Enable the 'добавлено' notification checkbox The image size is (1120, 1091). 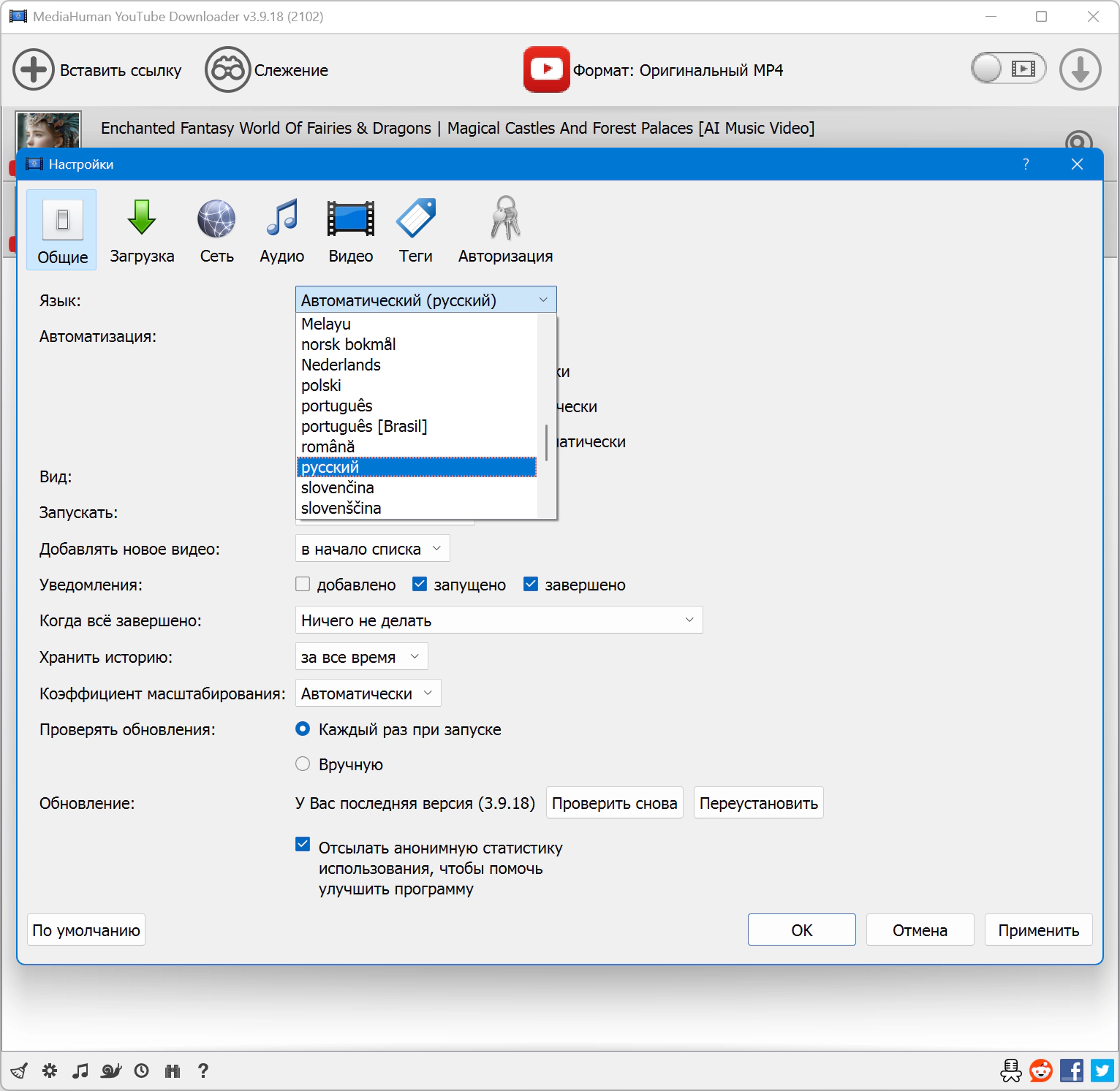(303, 584)
